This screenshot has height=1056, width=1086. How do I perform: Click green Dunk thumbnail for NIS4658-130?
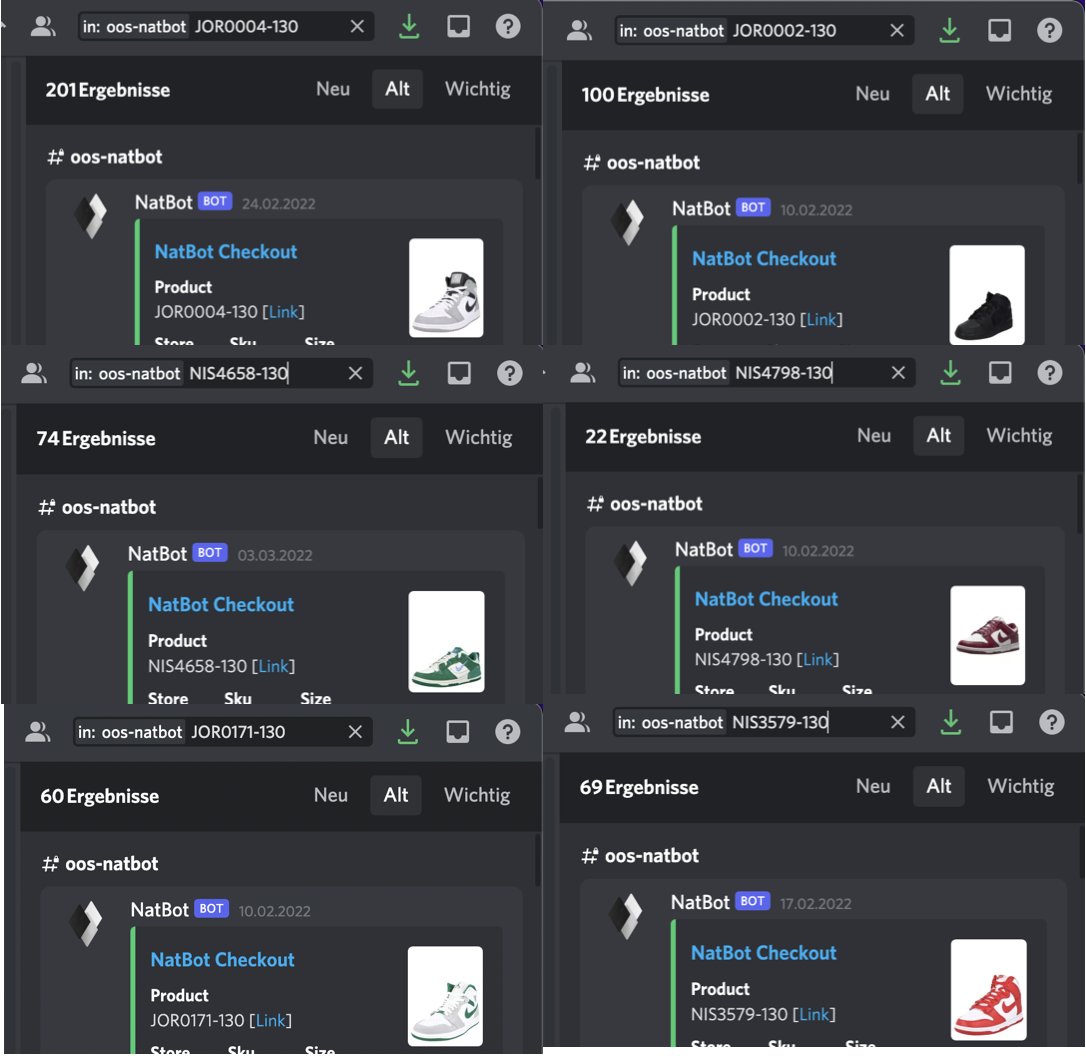(x=446, y=641)
